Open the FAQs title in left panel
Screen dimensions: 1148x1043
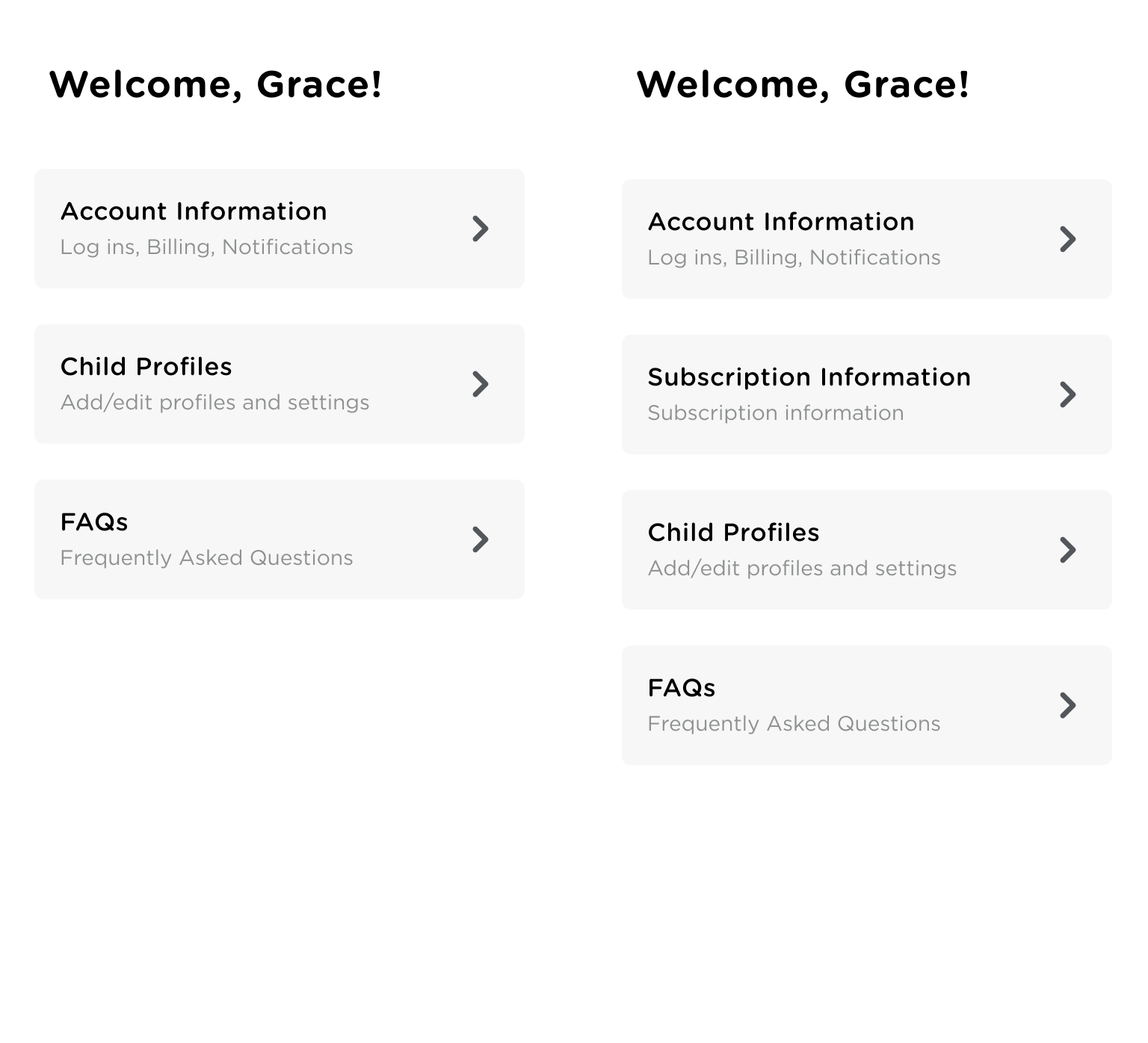94,522
